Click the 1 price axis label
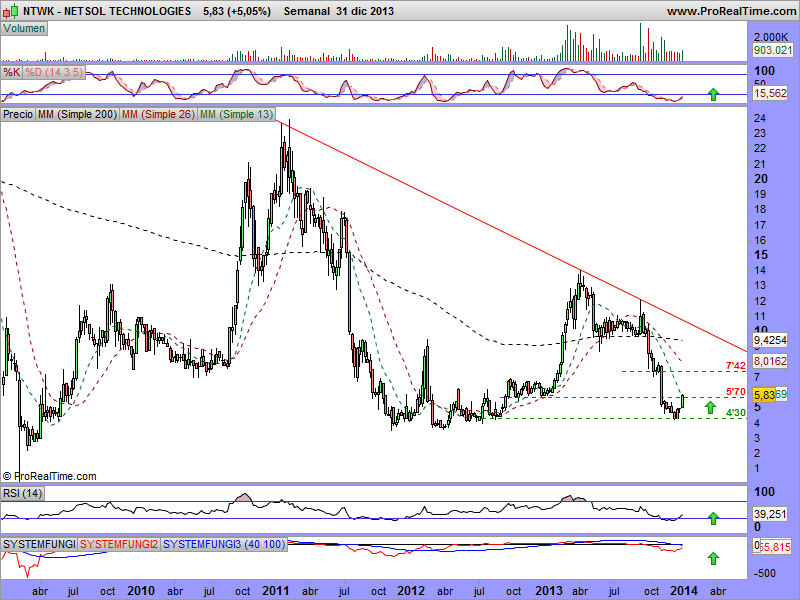800x600 pixels. [757, 468]
